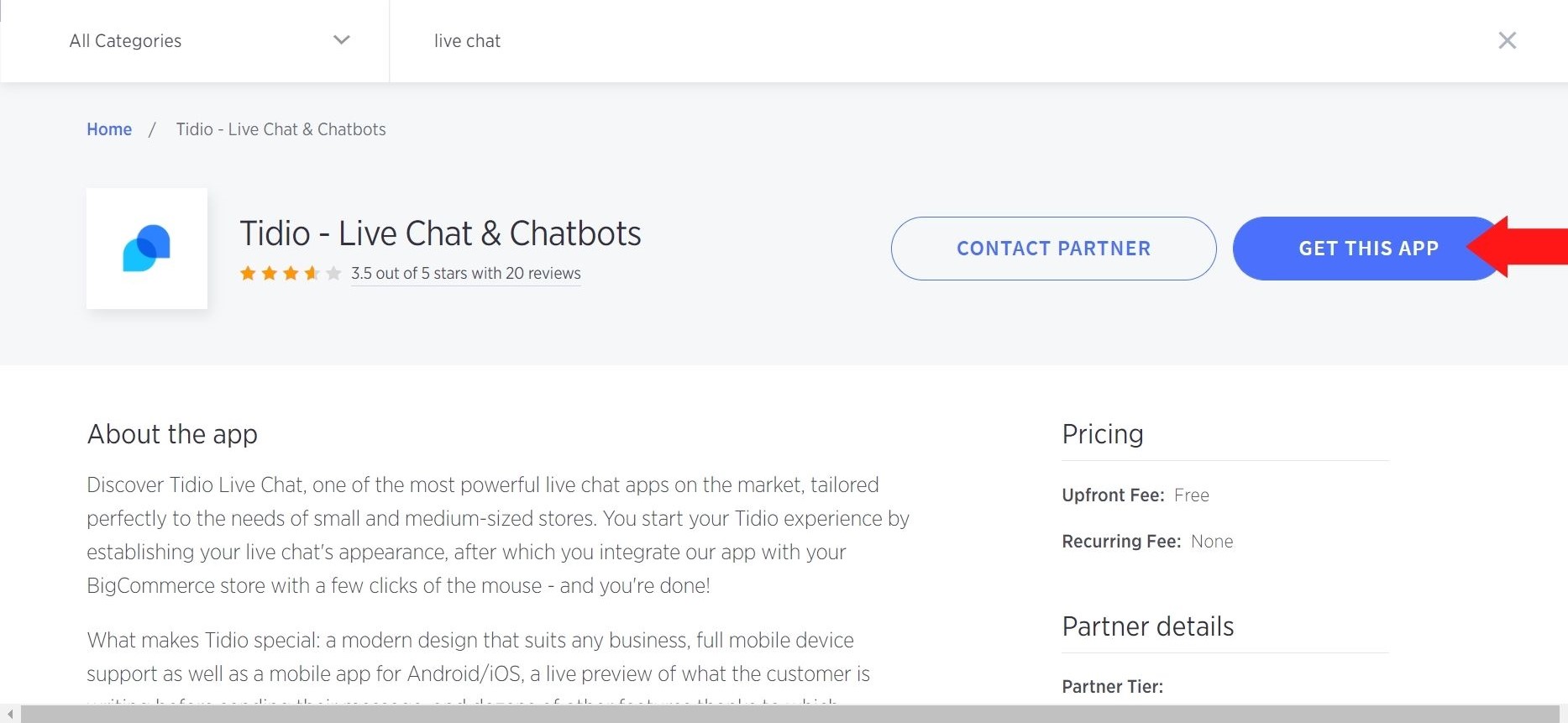Clear the search with the X icon

pyautogui.click(x=1507, y=40)
